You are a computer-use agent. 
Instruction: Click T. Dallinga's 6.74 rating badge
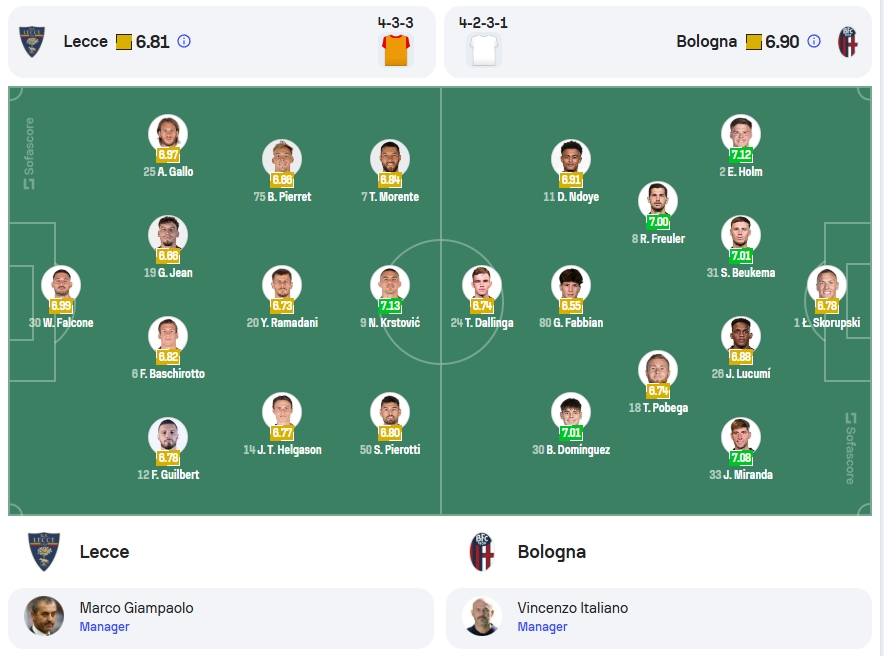(x=482, y=306)
